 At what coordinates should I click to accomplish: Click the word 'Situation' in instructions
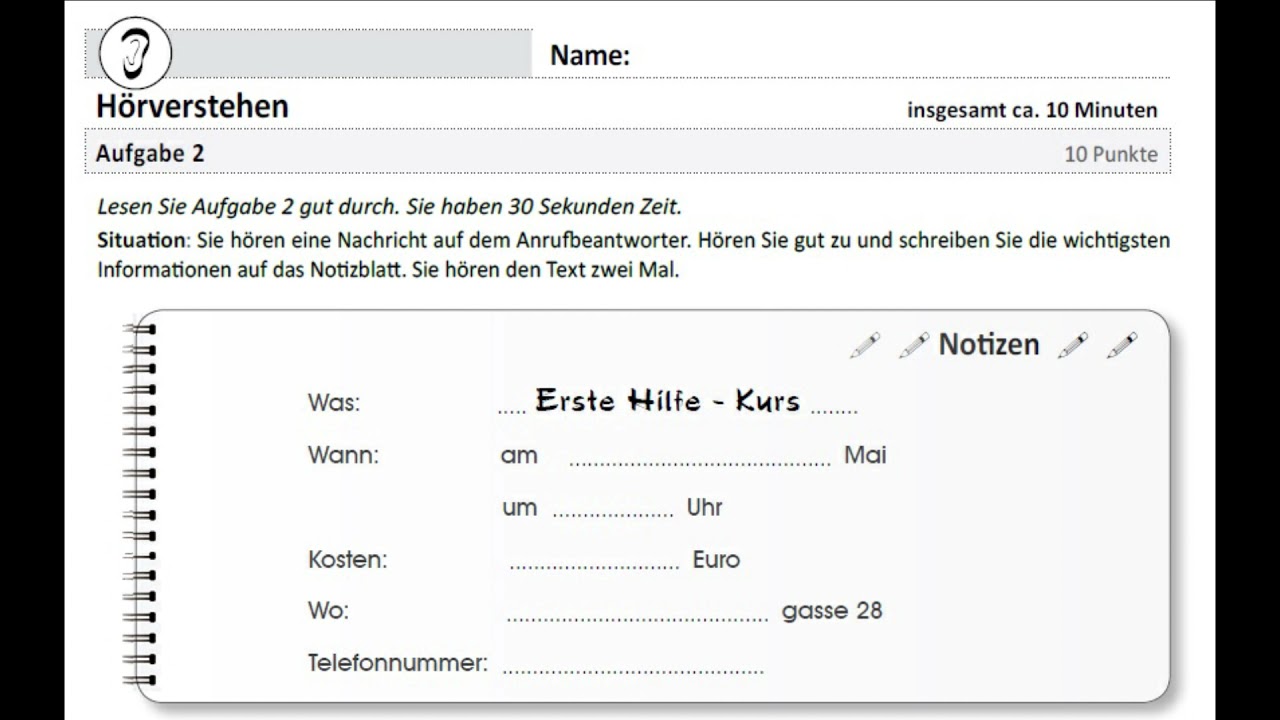(x=141, y=241)
